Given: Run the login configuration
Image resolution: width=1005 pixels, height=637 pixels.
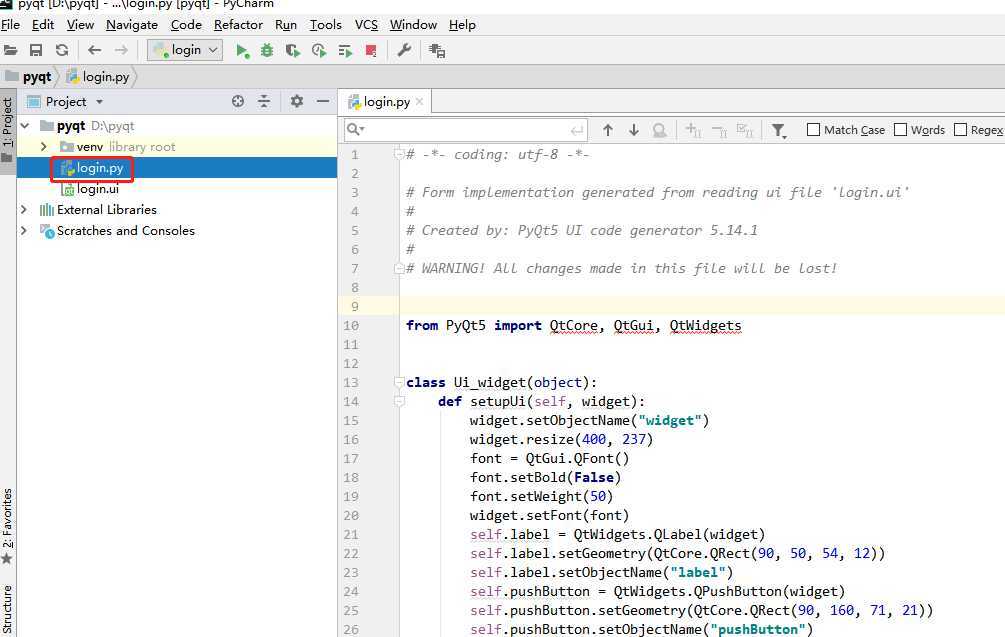Looking at the screenshot, I should click(242, 51).
